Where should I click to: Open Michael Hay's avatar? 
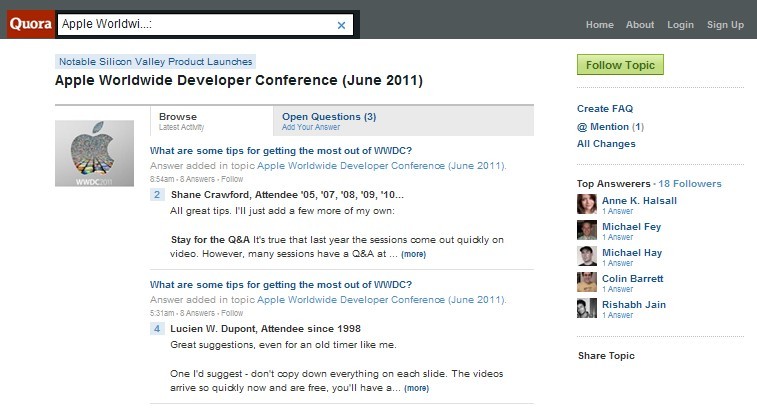(587, 256)
